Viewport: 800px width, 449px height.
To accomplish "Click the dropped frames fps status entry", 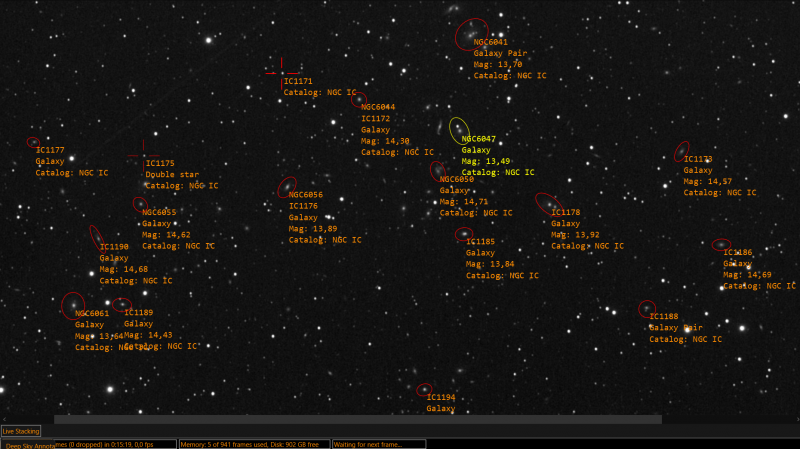I will pos(115,444).
